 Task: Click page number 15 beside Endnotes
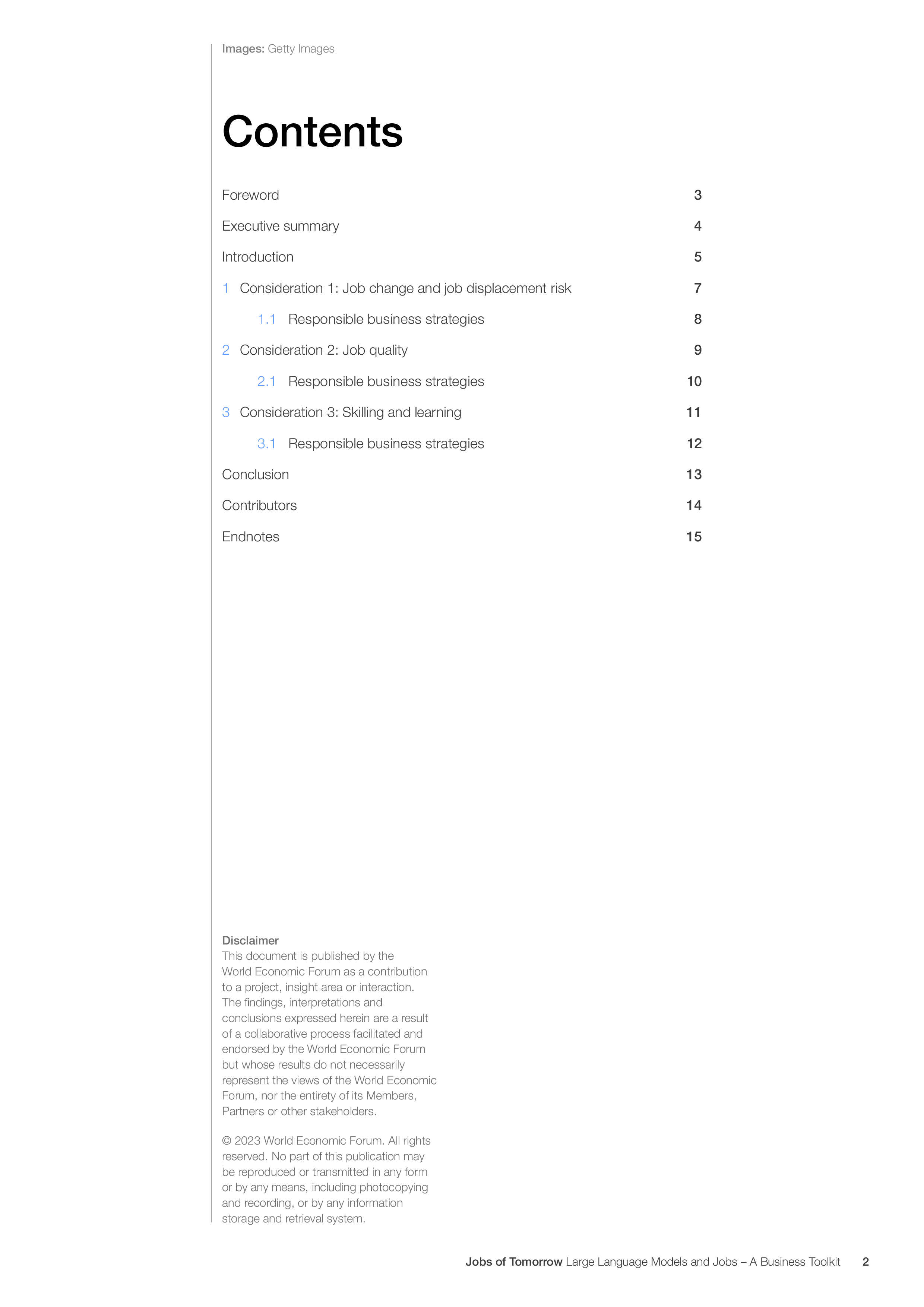pos(693,537)
